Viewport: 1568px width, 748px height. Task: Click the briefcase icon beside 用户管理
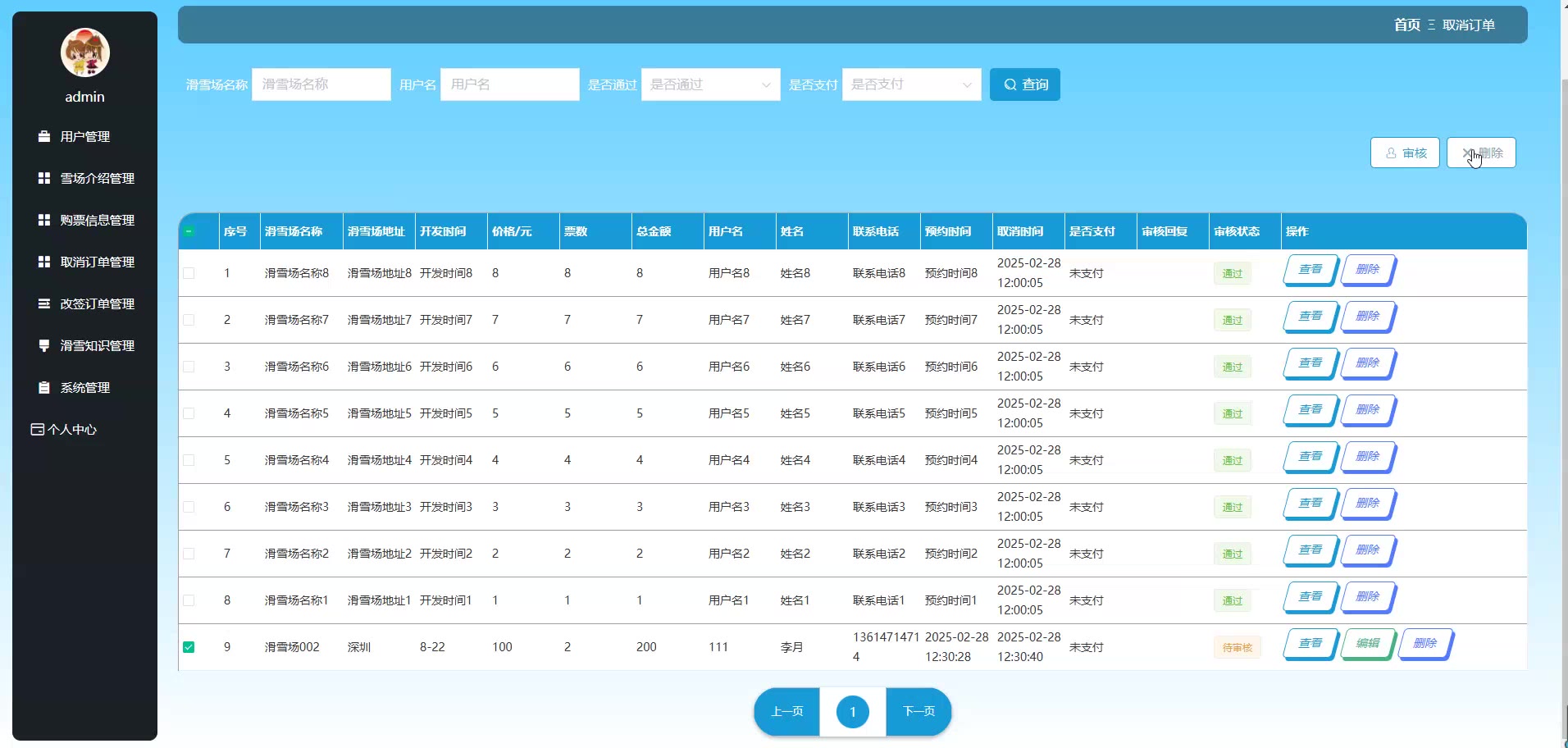[44, 136]
